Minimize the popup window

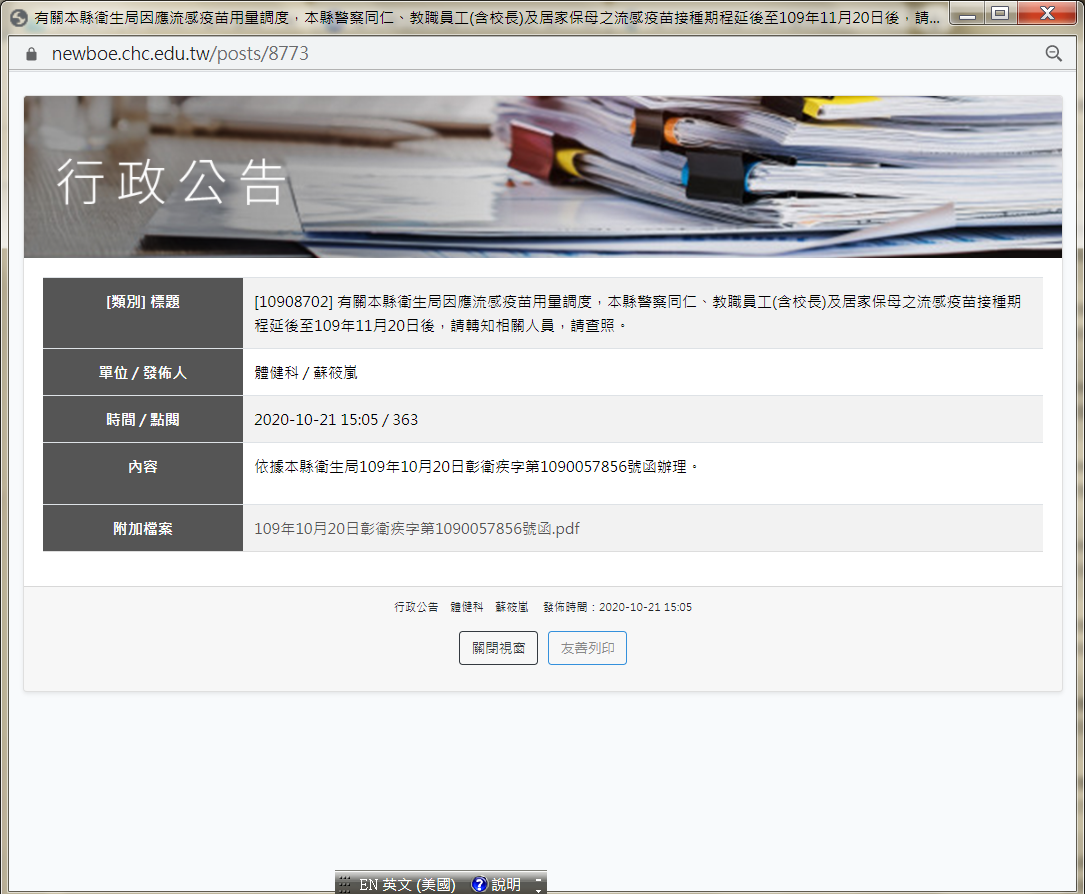tap(968, 13)
